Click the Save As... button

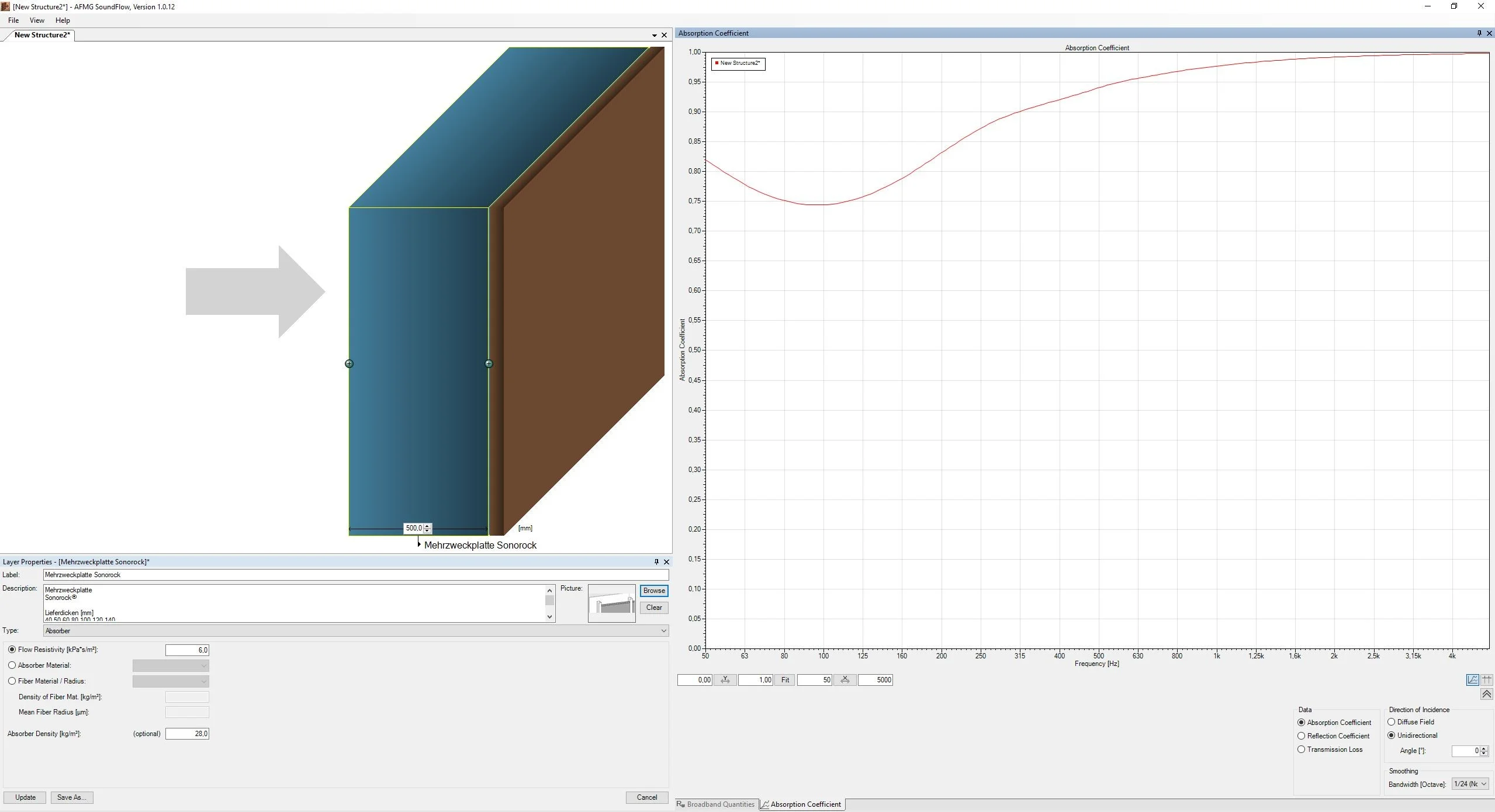click(x=72, y=797)
